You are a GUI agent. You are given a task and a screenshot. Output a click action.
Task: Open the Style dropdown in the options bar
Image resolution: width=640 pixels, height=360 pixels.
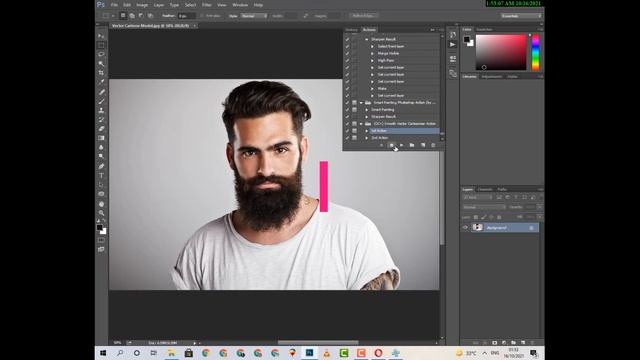point(254,16)
